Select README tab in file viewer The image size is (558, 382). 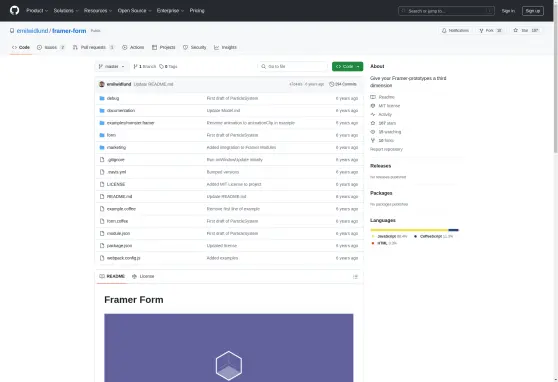(x=112, y=276)
